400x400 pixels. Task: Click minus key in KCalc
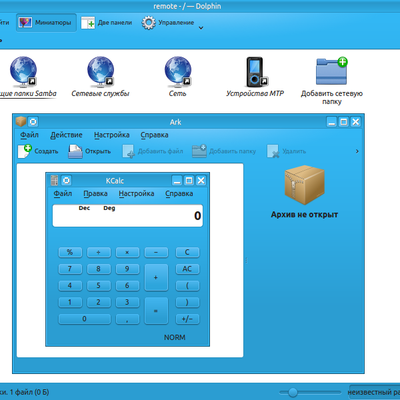156,252
